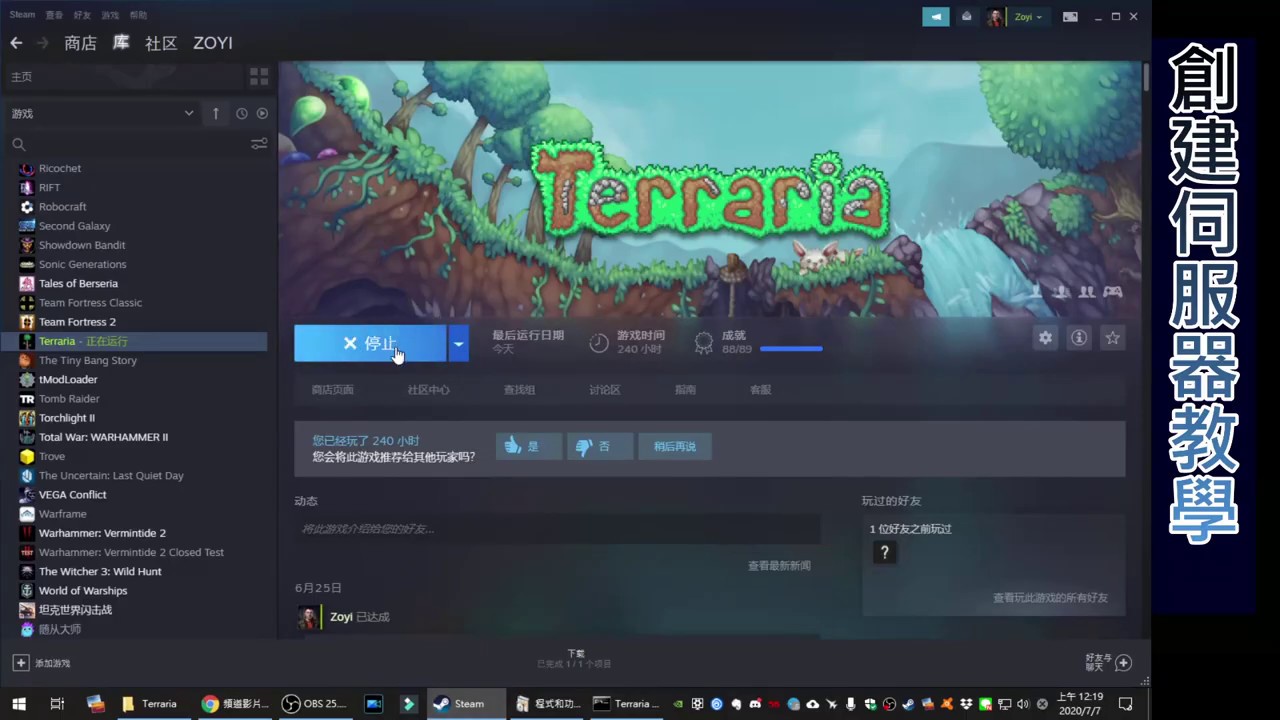Open Terraria info icon

click(x=1079, y=338)
